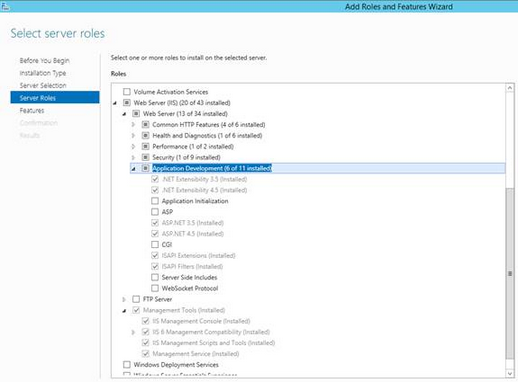Screen dimensions: 518x382
Task: Select the WebSocket Protocol row label
Action: 190,288
